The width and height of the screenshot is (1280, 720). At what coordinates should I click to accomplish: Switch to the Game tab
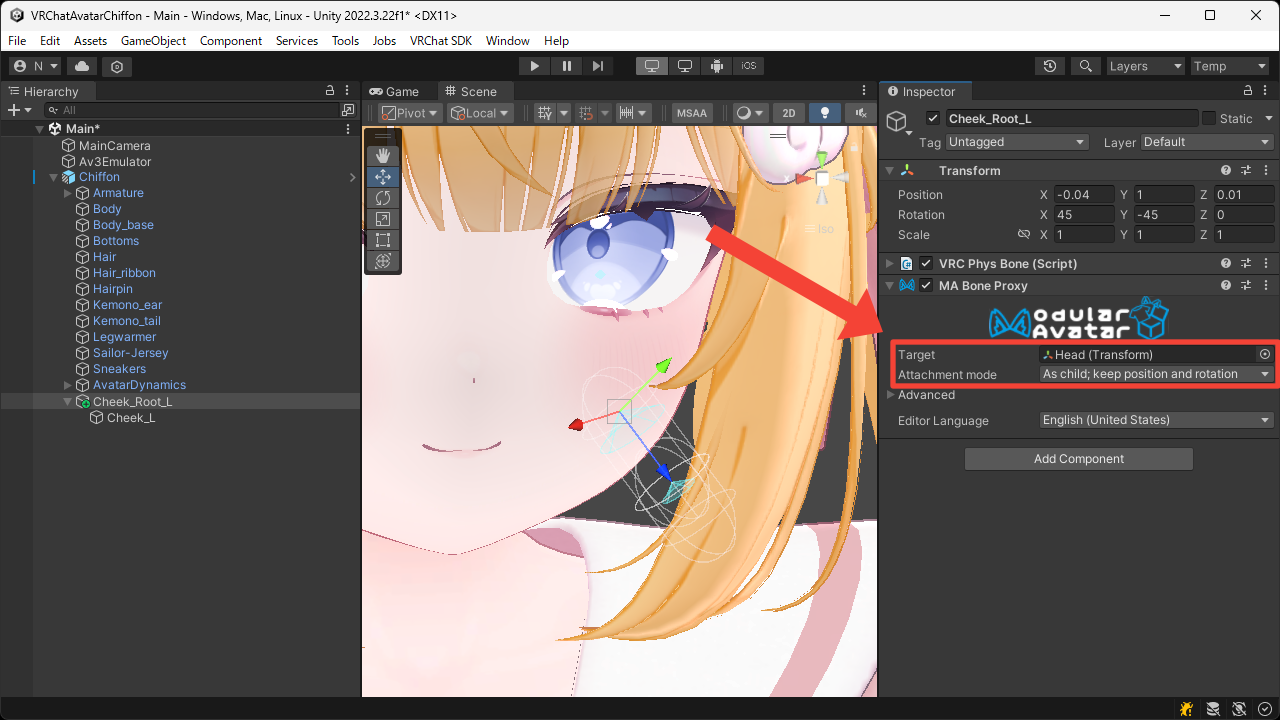coord(398,90)
